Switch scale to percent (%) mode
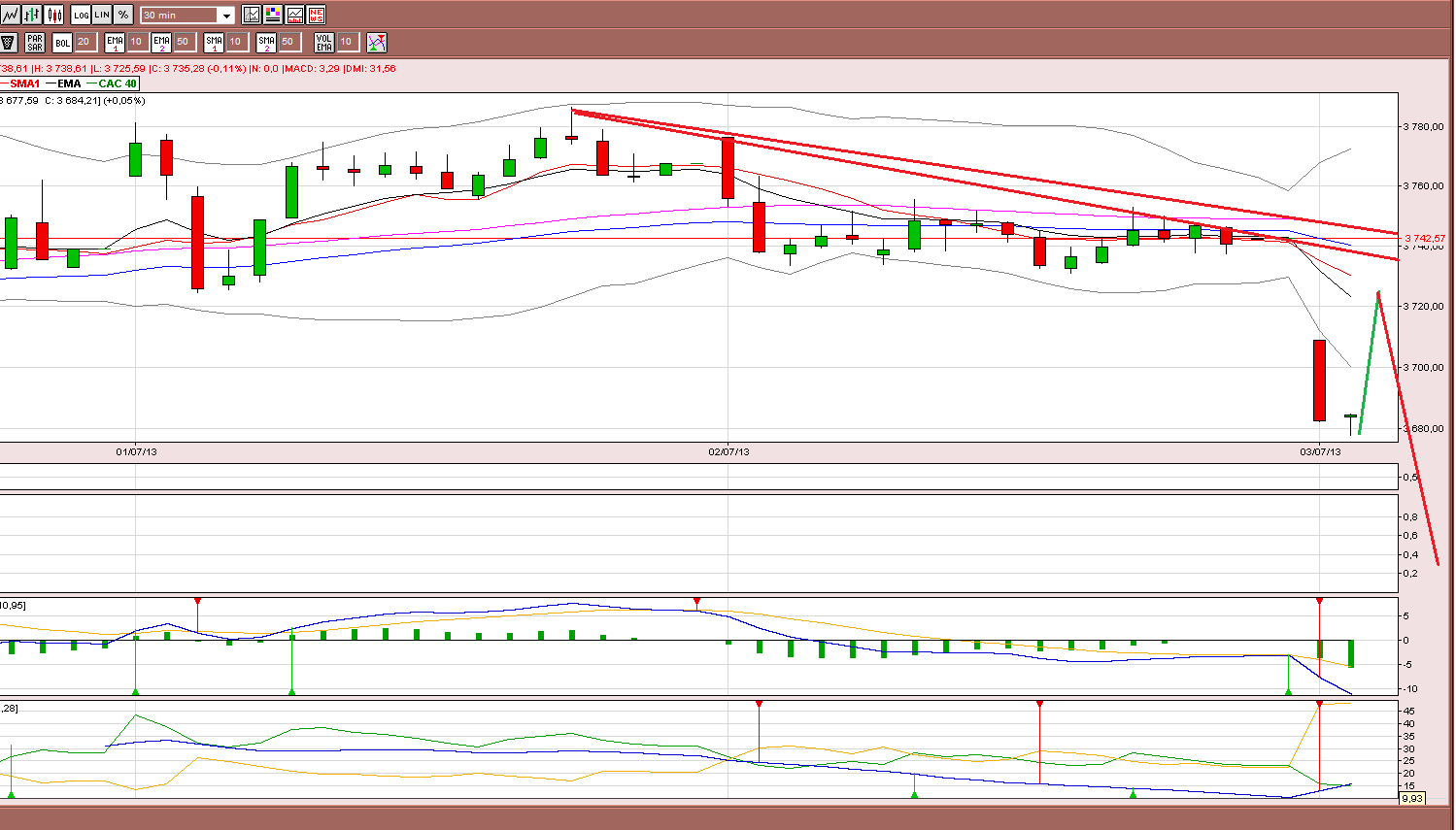Viewport: 1456px width, 830px height. coord(123,15)
